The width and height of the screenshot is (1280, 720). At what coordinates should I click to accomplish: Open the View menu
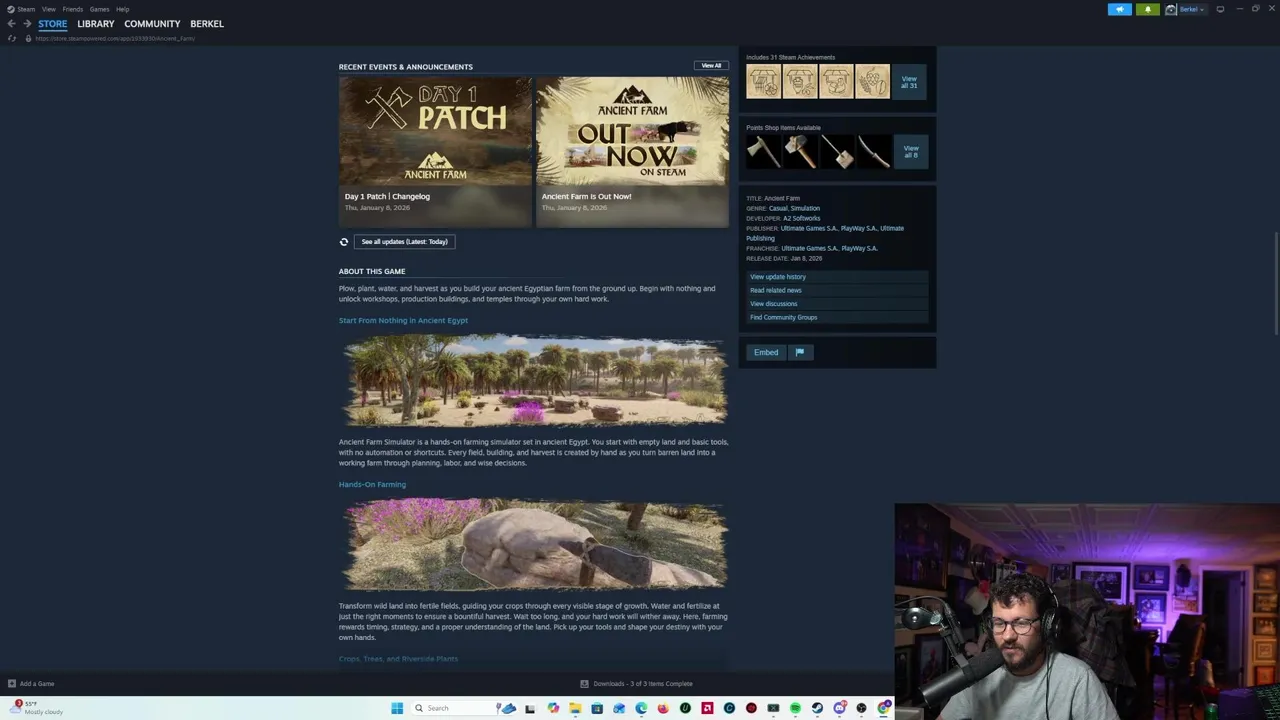(48, 9)
